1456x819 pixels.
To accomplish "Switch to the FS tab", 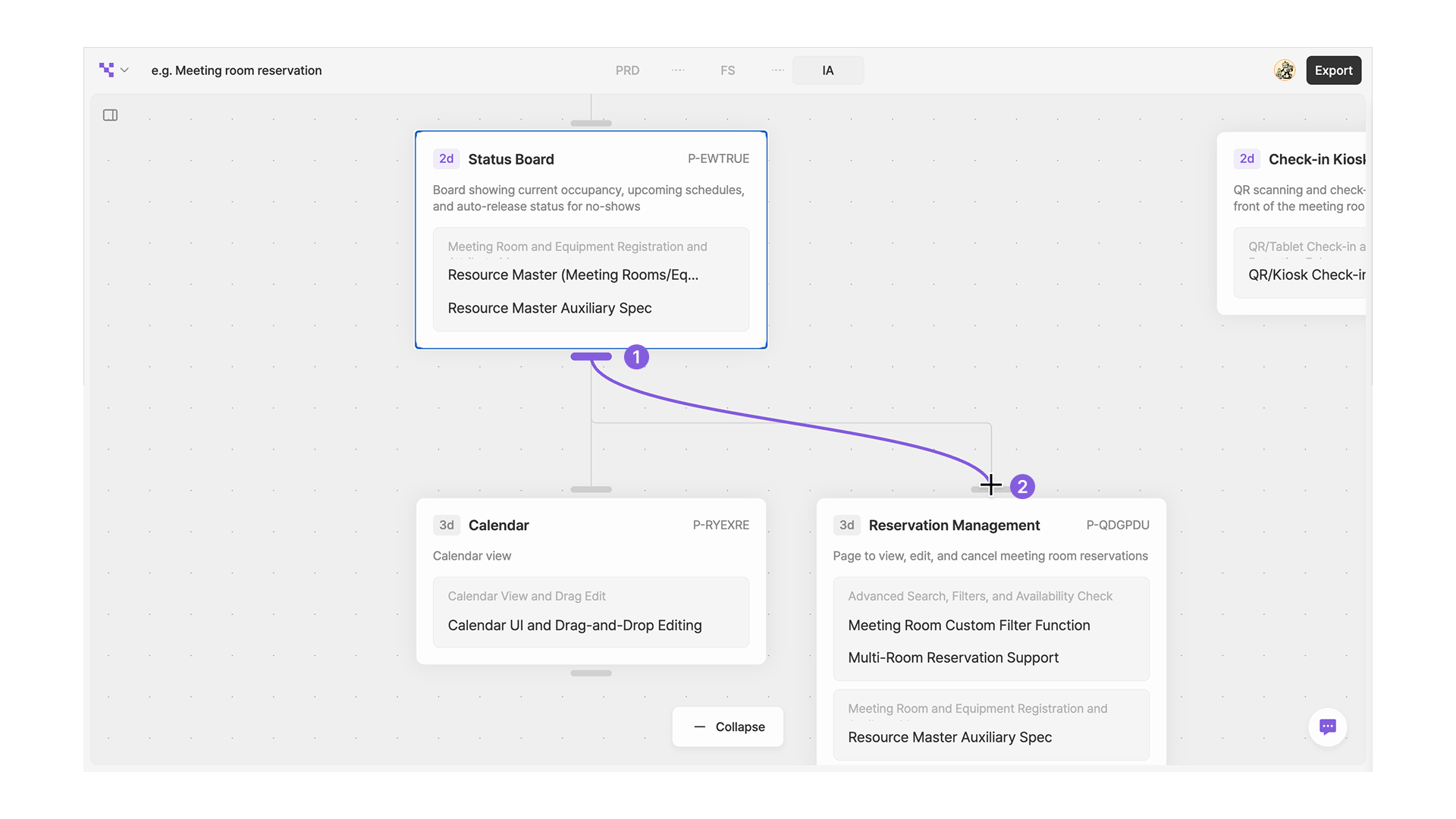I will (727, 70).
